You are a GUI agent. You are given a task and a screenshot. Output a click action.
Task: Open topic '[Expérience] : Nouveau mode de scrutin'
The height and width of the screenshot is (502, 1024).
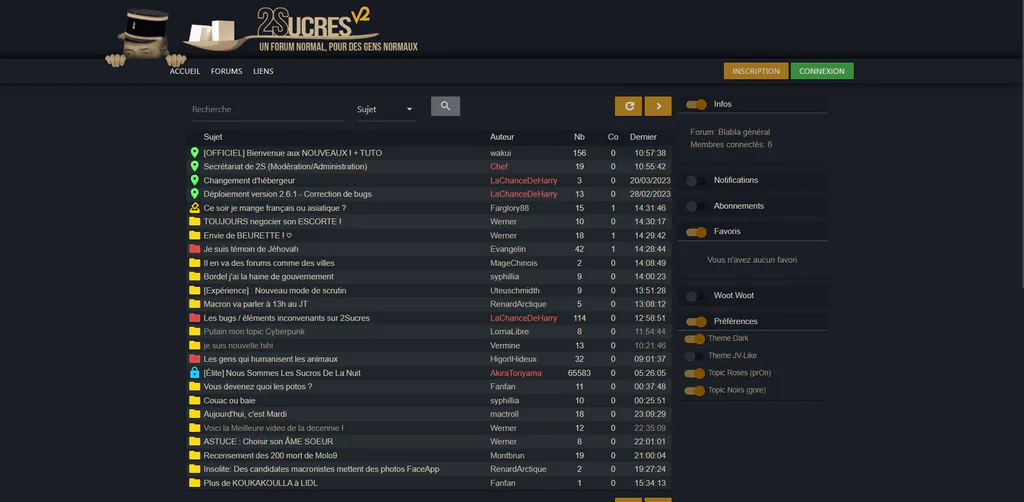click(x=275, y=290)
